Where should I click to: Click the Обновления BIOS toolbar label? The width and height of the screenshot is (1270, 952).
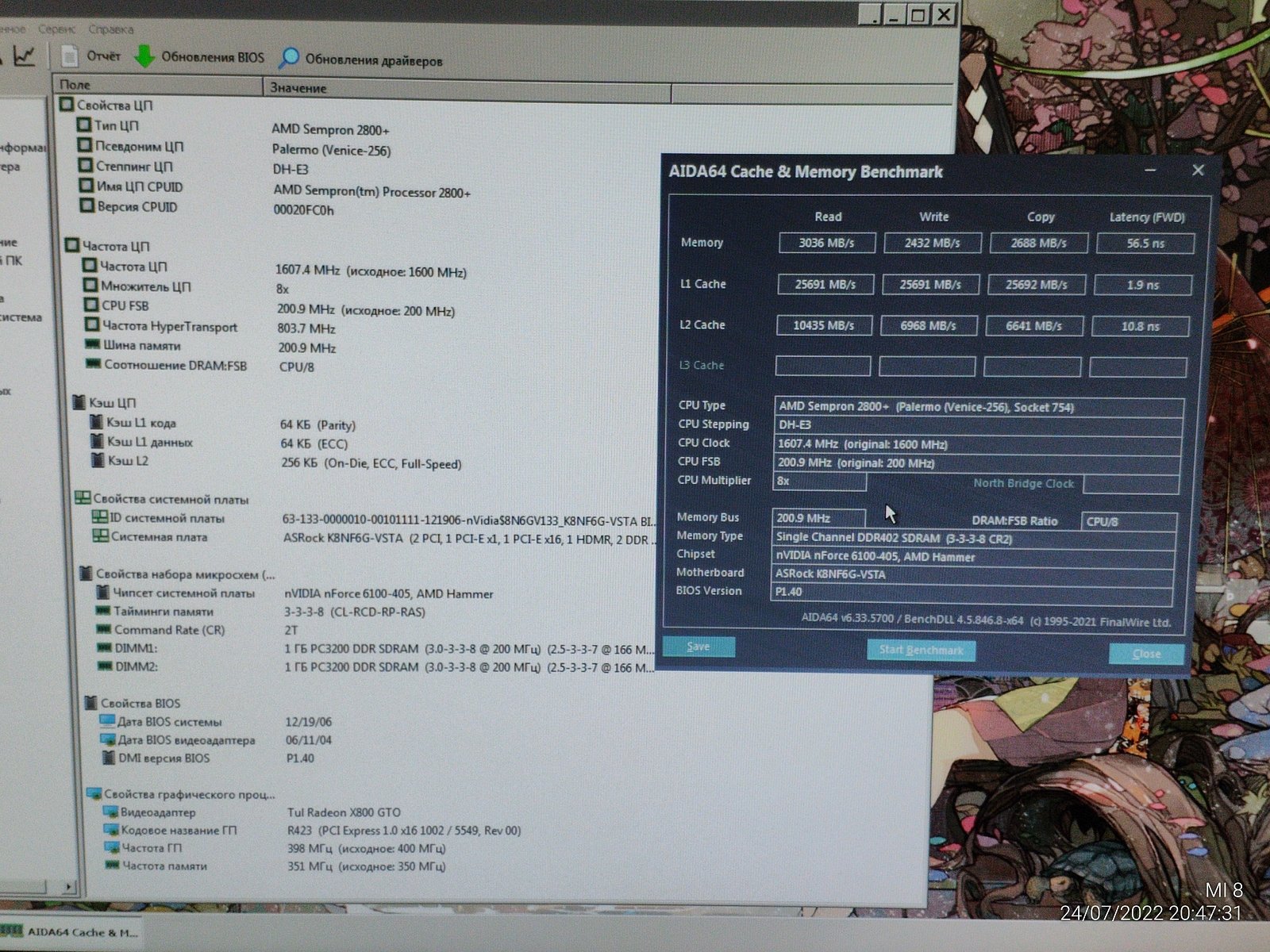pos(213,57)
